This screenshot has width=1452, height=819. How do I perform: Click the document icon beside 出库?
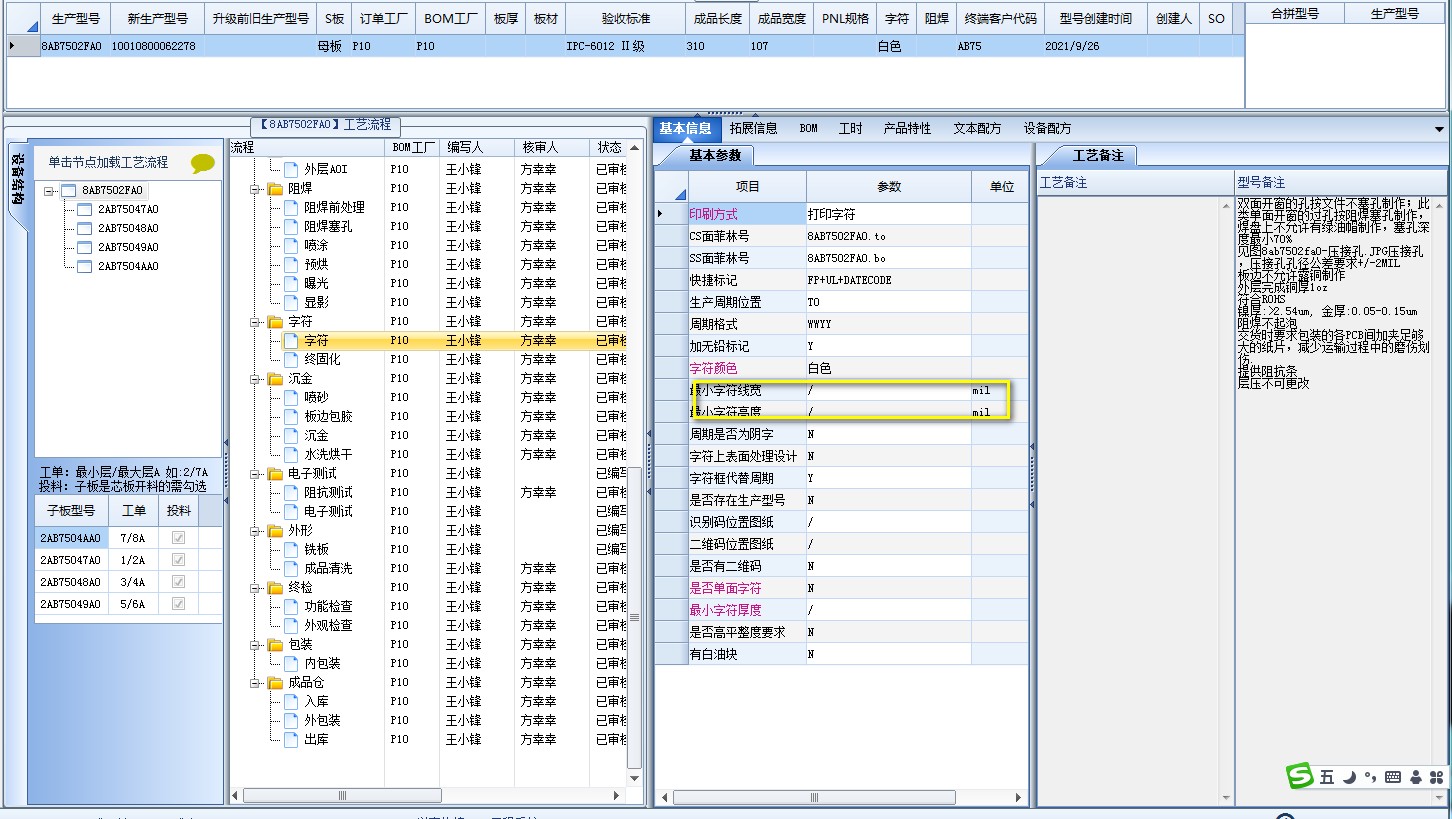pyautogui.click(x=291, y=739)
